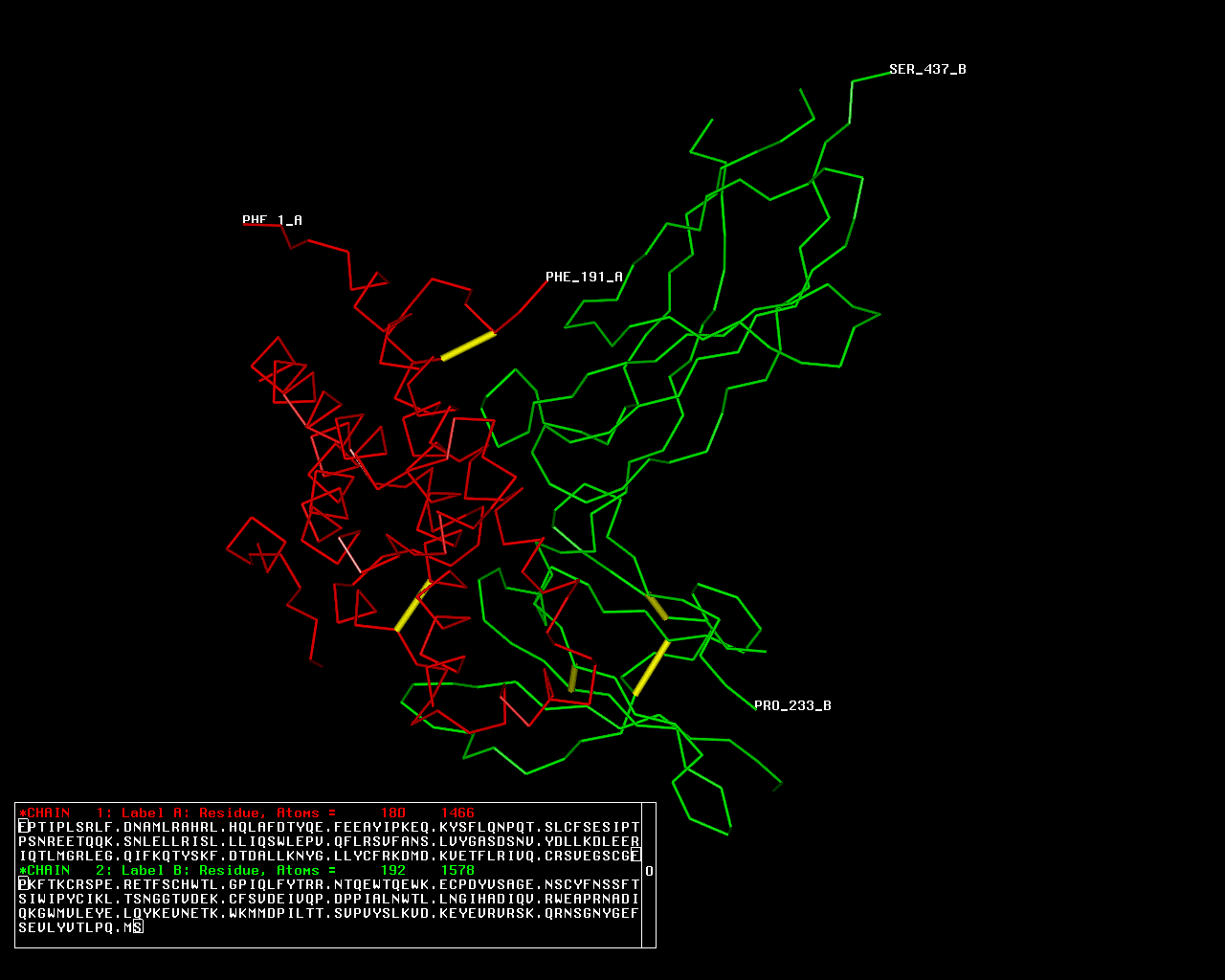Click the PHE_1_A residue label
This screenshot has width=1225, height=980.
click(x=272, y=220)
